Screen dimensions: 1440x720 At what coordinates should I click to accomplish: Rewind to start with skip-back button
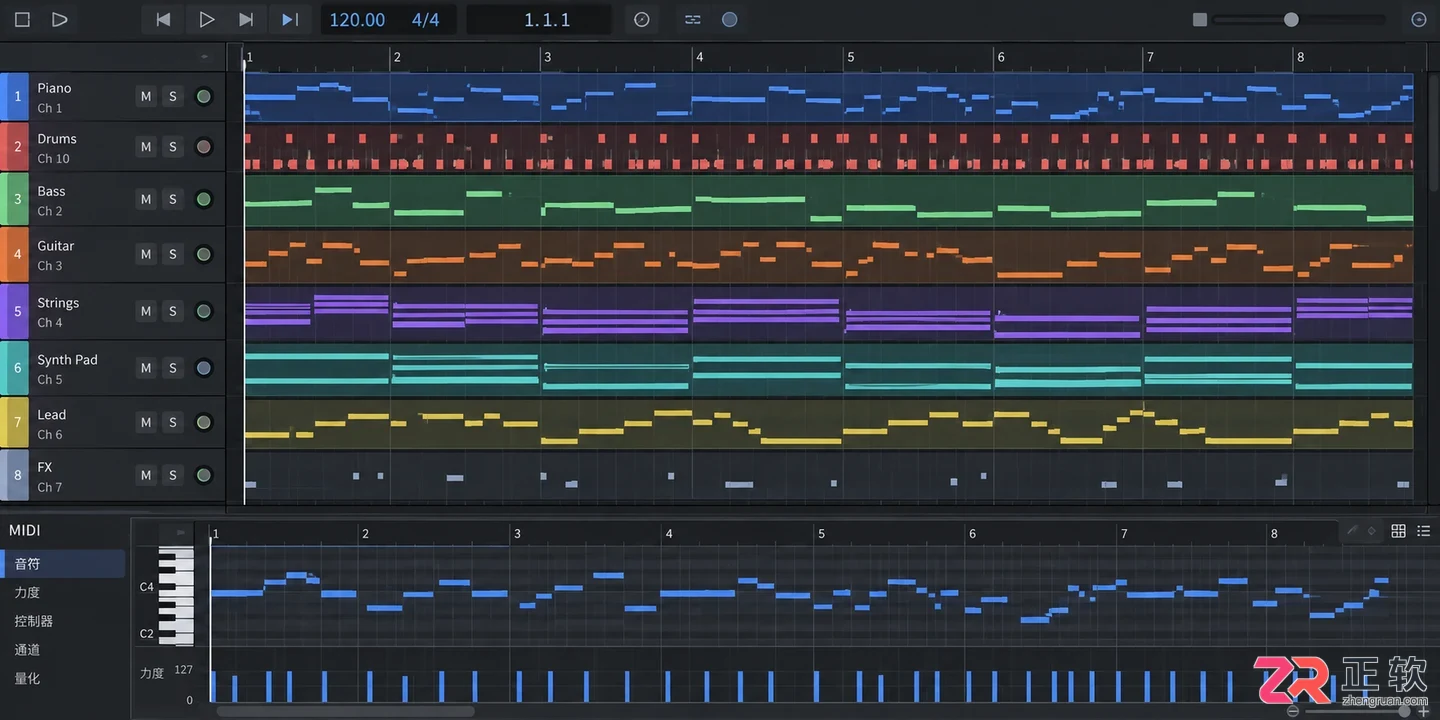click(163, 19)
